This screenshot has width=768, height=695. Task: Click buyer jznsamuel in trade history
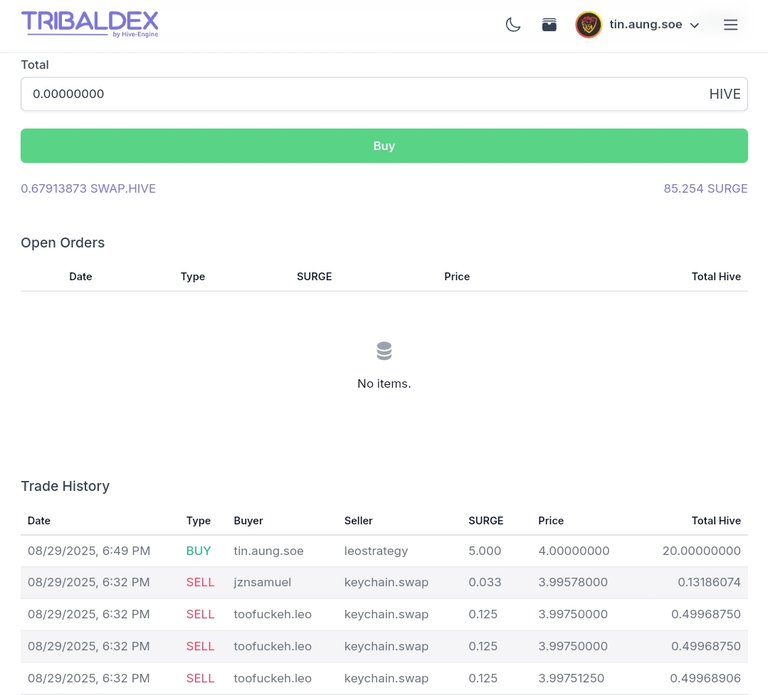tap(262, 582)
